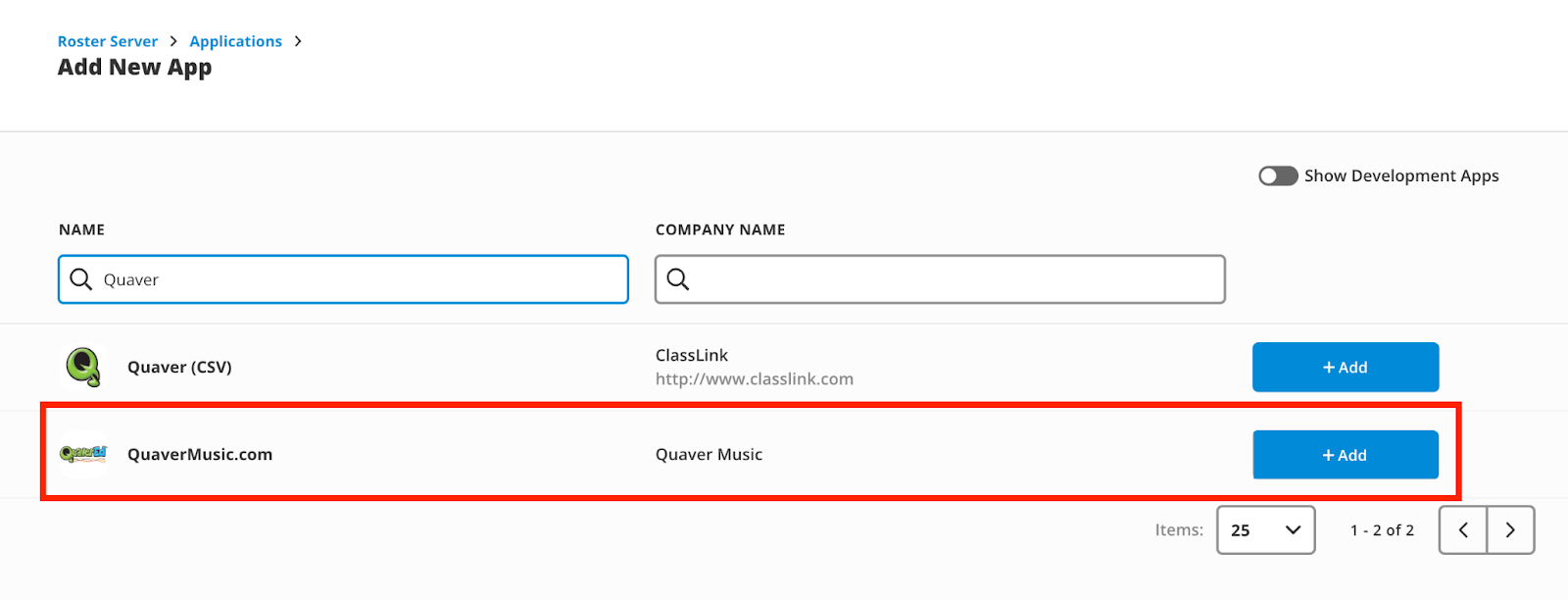This screenshot has width=1568, height=600.
Task: Click the Add New App heading
Action: tap(134, 68)
